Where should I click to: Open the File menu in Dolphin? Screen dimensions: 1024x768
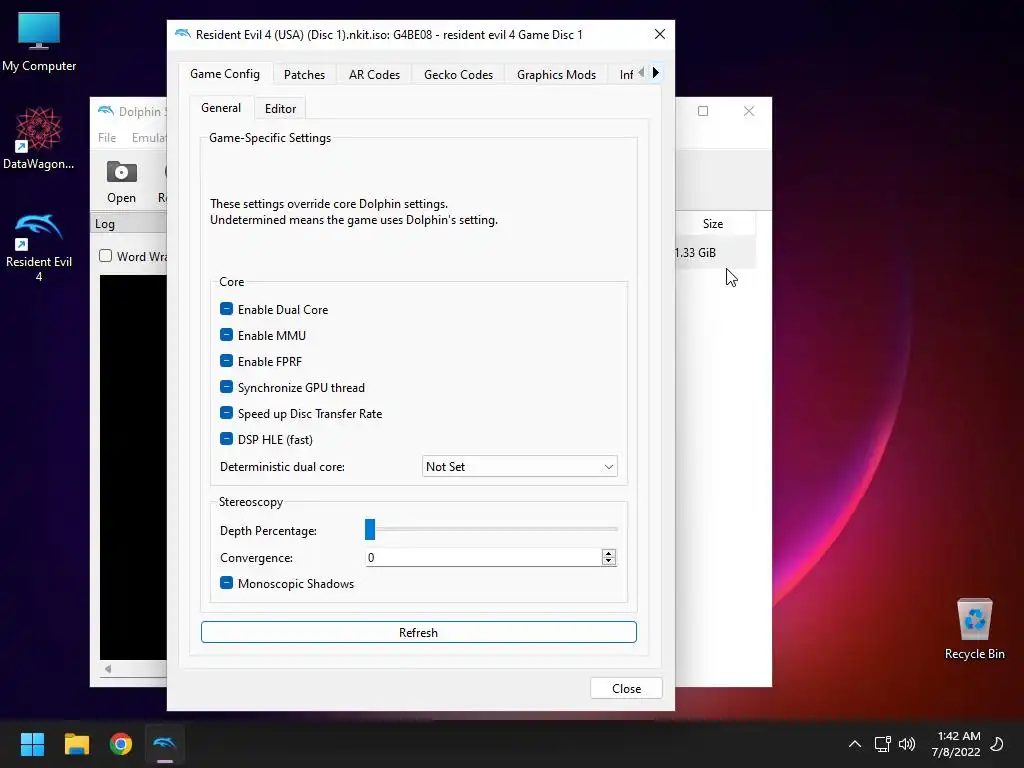pyautogui.click(x=107, y=138)
